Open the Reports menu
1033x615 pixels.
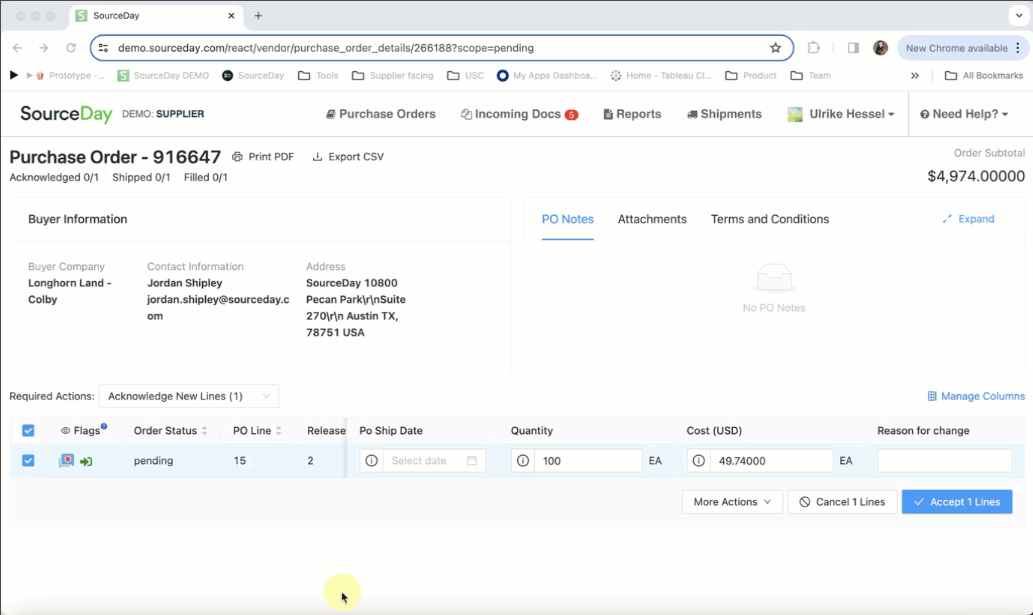point(632,114)
